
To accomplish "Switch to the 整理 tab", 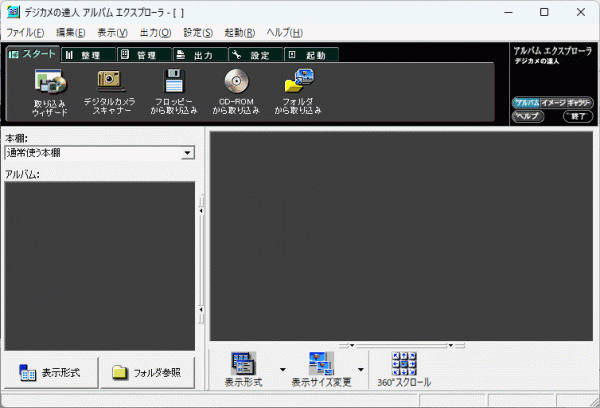I will (88, 55).
